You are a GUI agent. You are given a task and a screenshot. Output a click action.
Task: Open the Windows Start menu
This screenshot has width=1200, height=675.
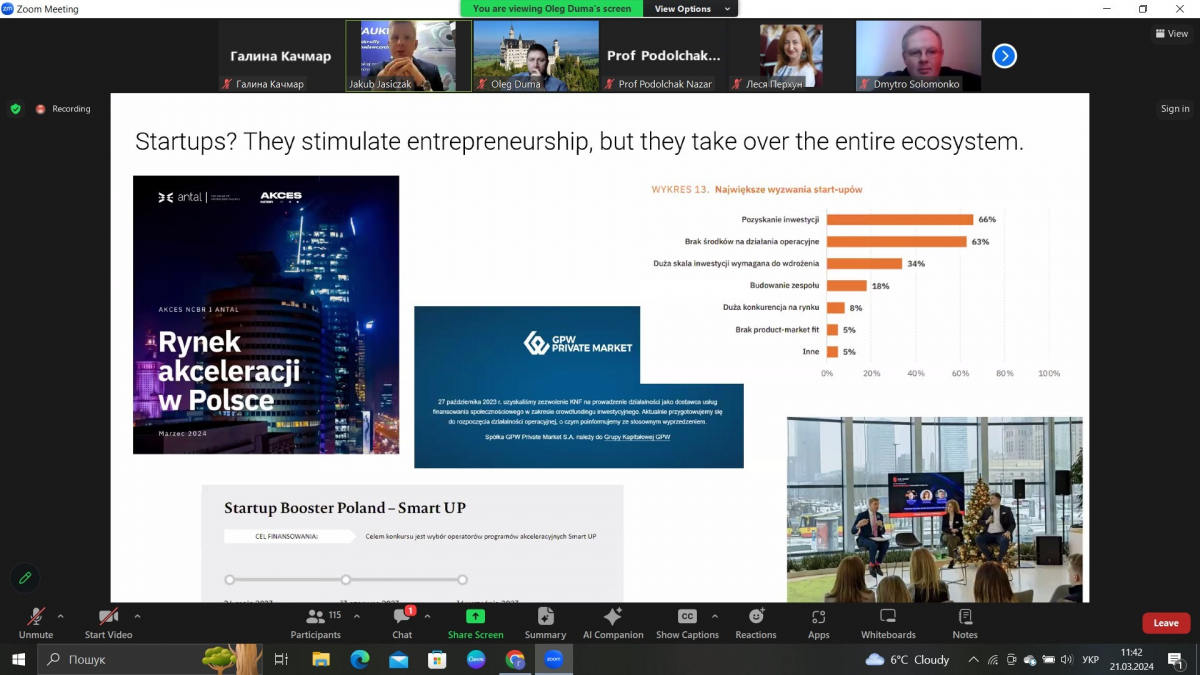point(18,659)
